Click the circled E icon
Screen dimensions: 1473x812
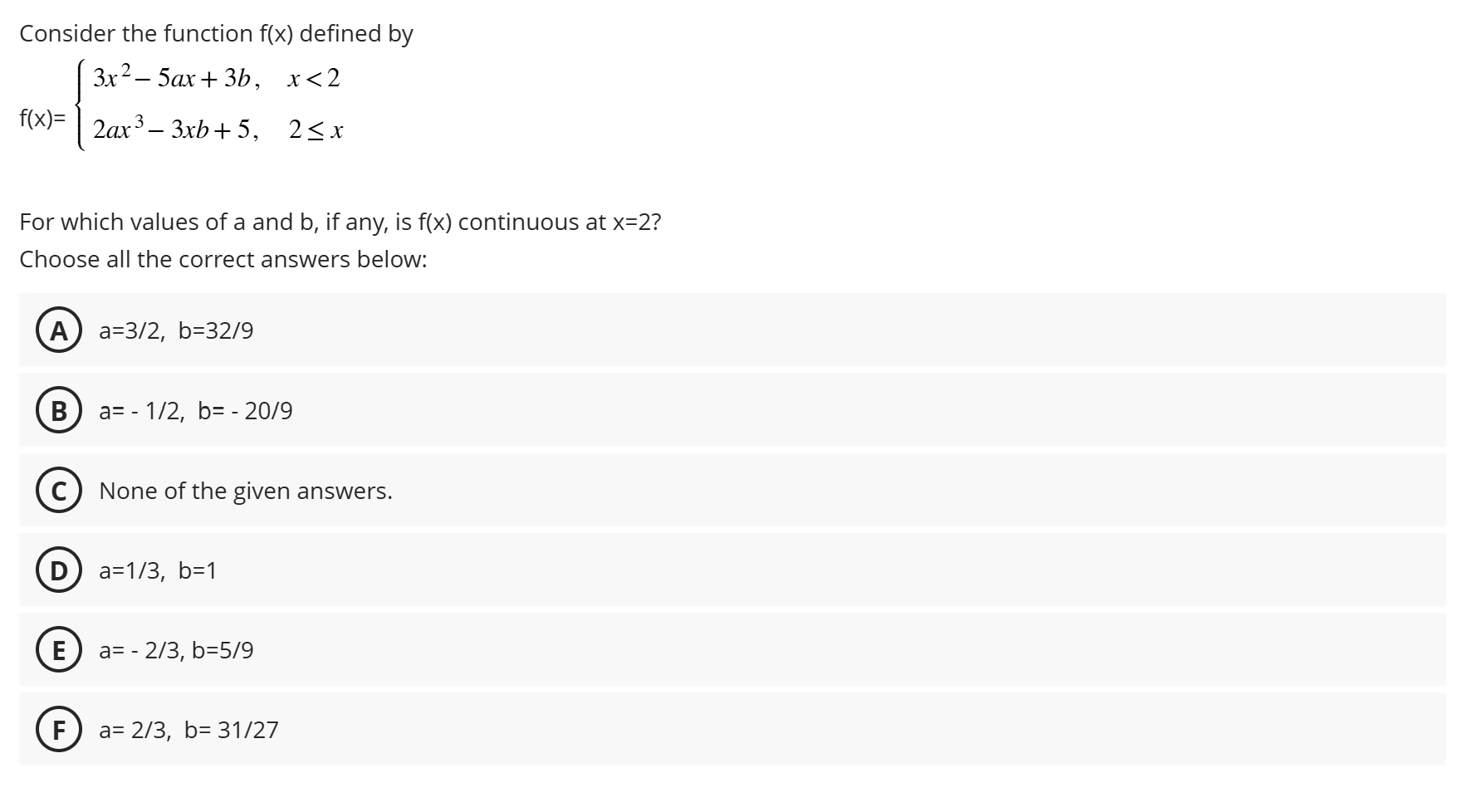pos(59,651)
